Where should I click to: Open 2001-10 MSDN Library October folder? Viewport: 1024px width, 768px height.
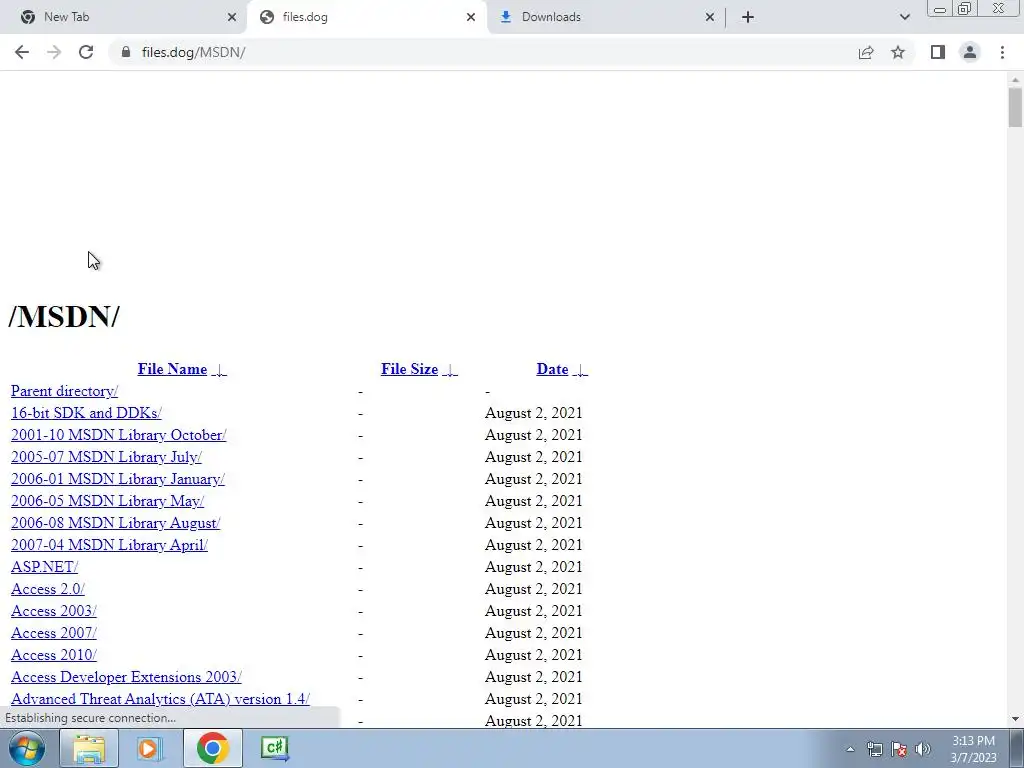119,435
